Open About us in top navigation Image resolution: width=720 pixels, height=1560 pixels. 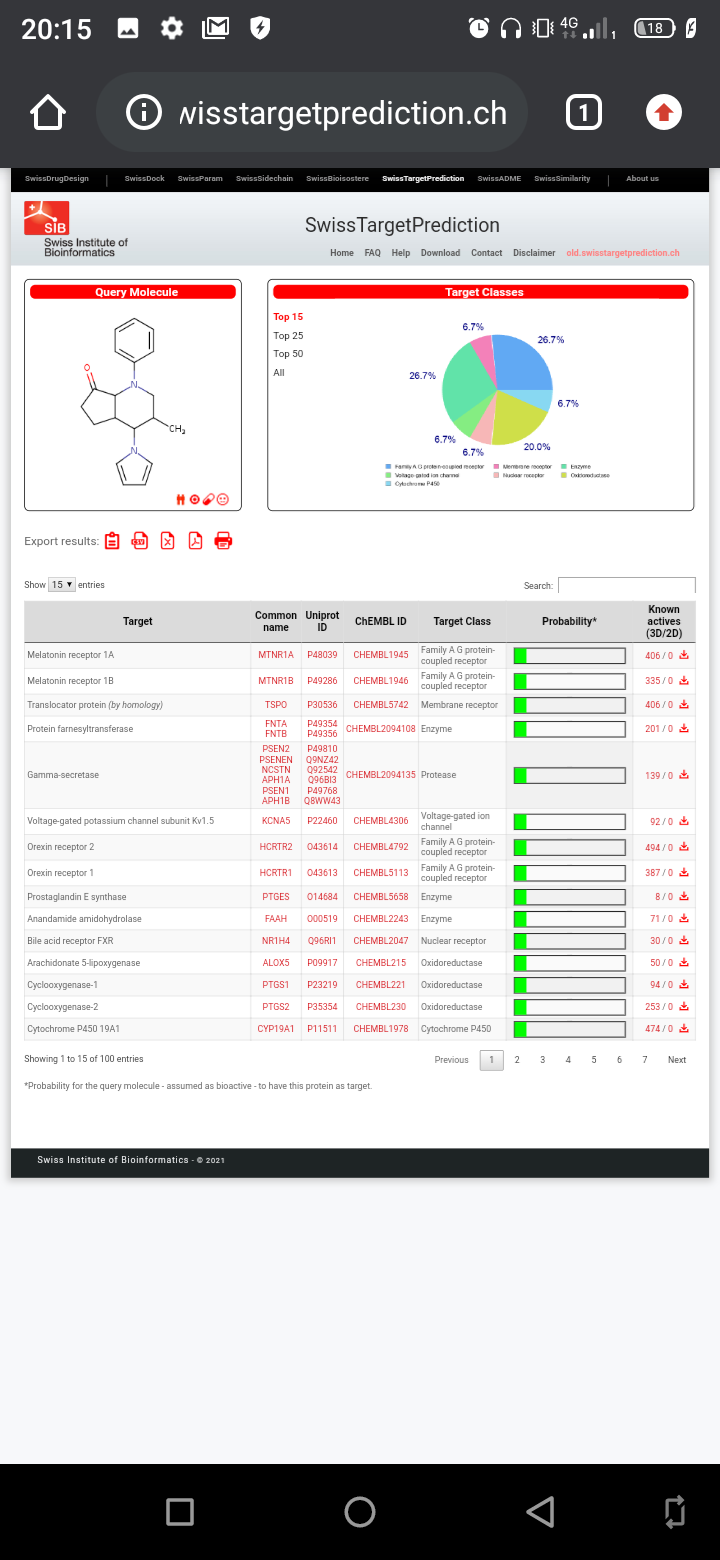(x=642, y=179)
